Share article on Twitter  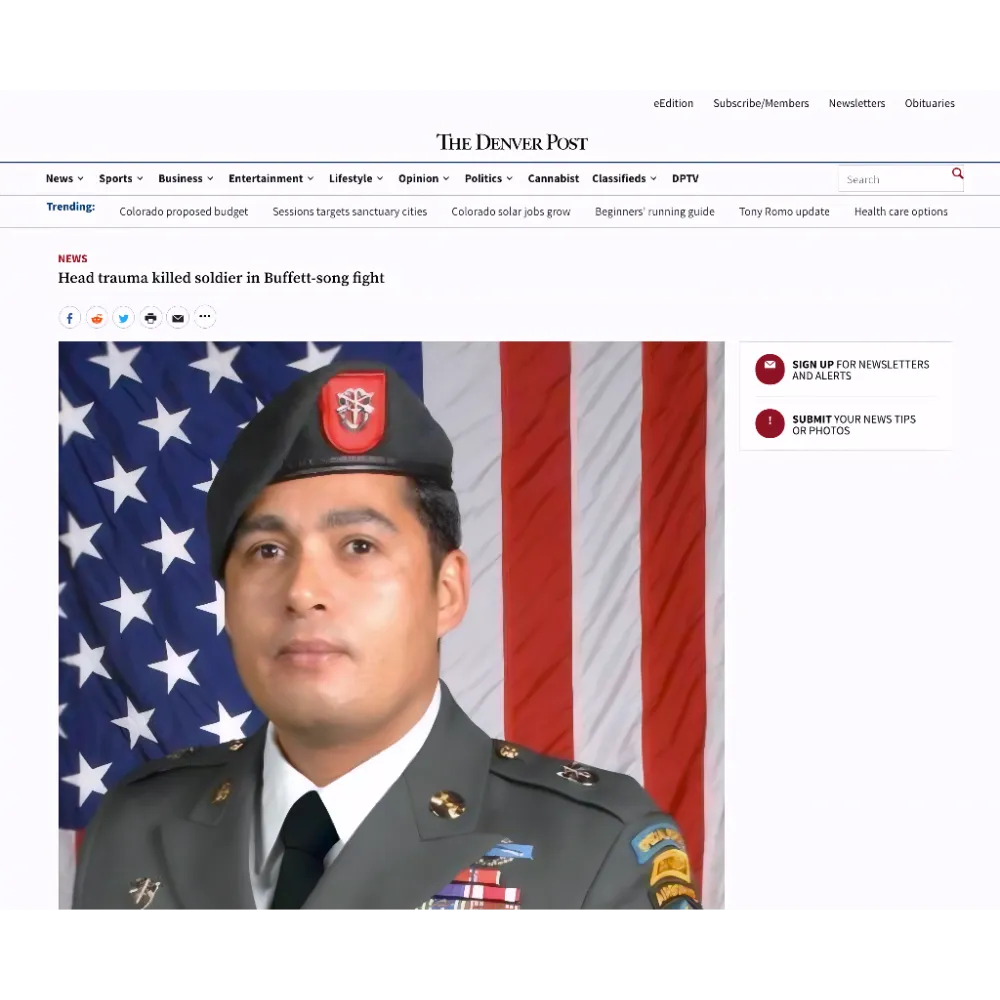tap(124, 318)
